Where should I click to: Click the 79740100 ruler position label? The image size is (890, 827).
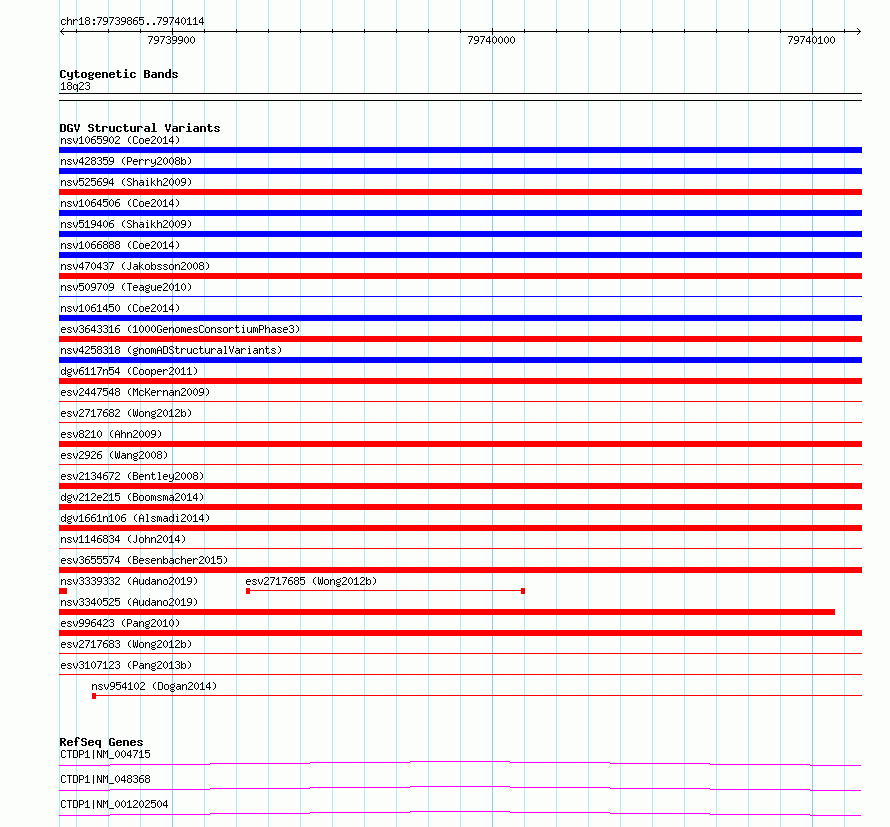tap(811, 40)
